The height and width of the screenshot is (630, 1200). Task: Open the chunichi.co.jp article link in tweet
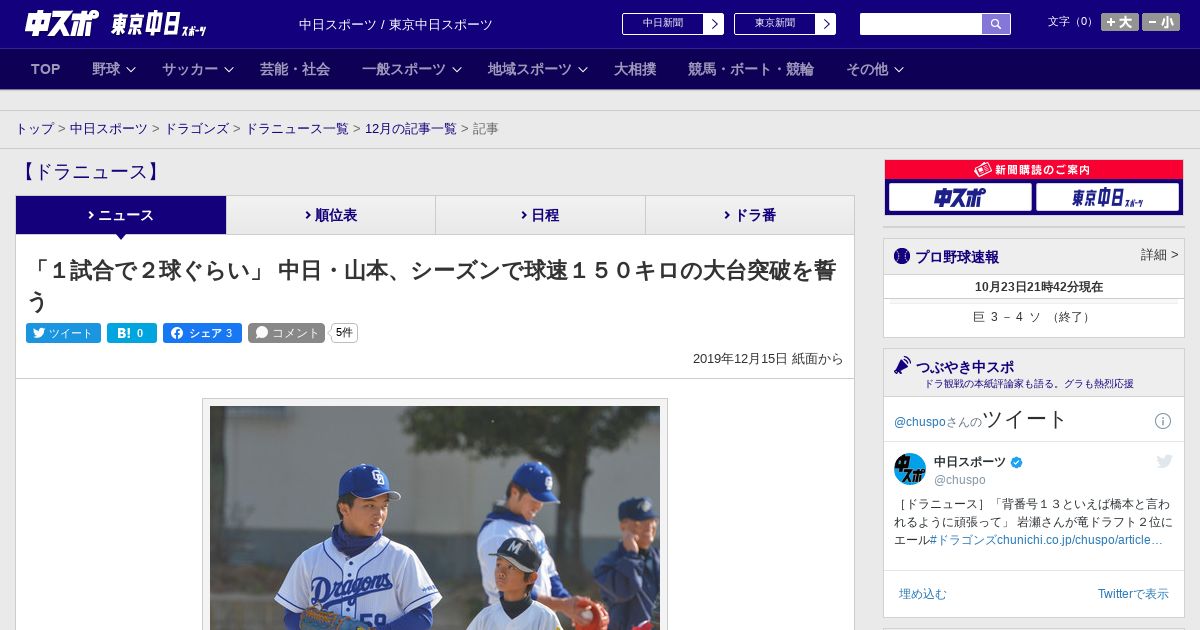(1080, 540)
